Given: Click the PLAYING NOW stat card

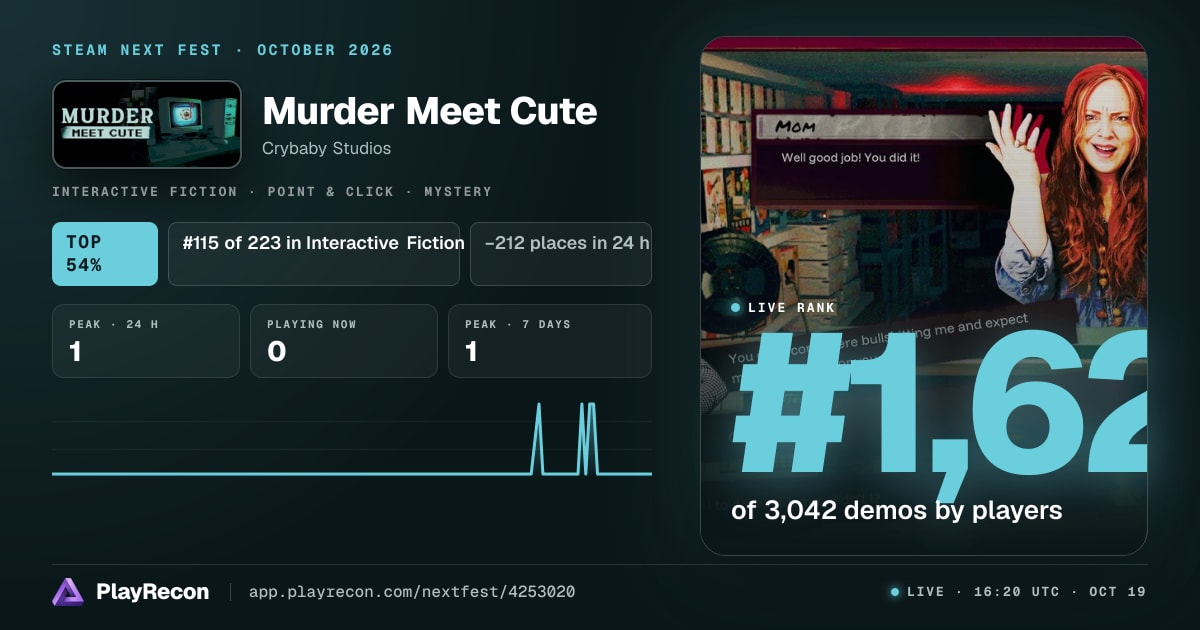Looking at the screenshot, I should tap(344, 341).
